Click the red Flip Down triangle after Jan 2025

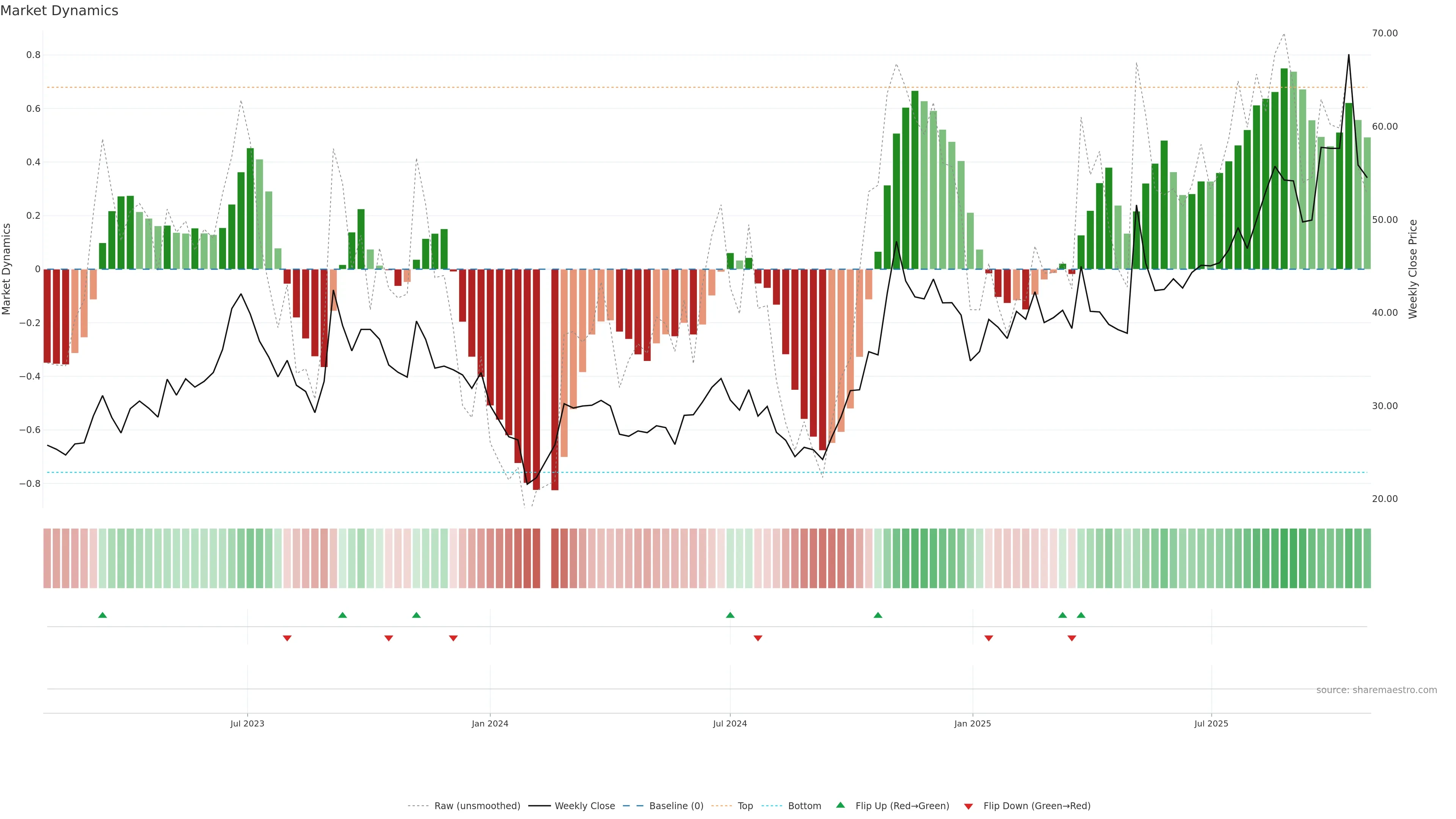988,638
